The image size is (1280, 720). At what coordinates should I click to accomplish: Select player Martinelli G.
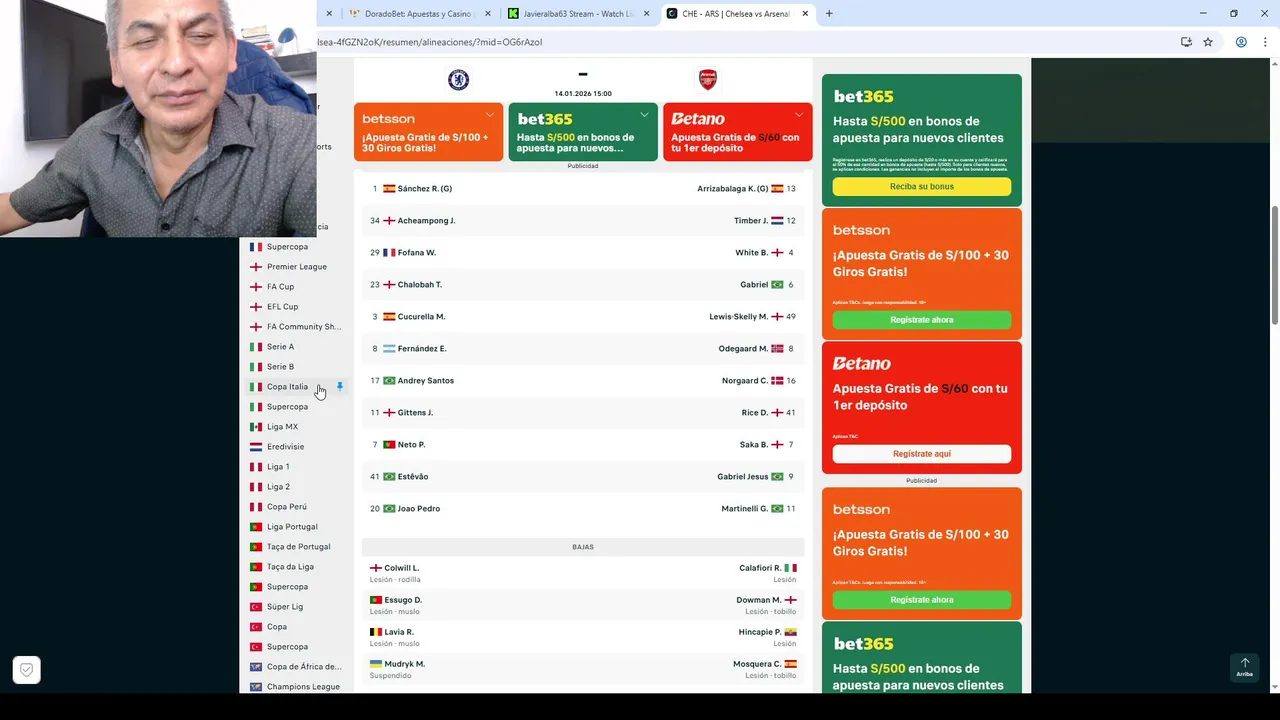(745, 509)
